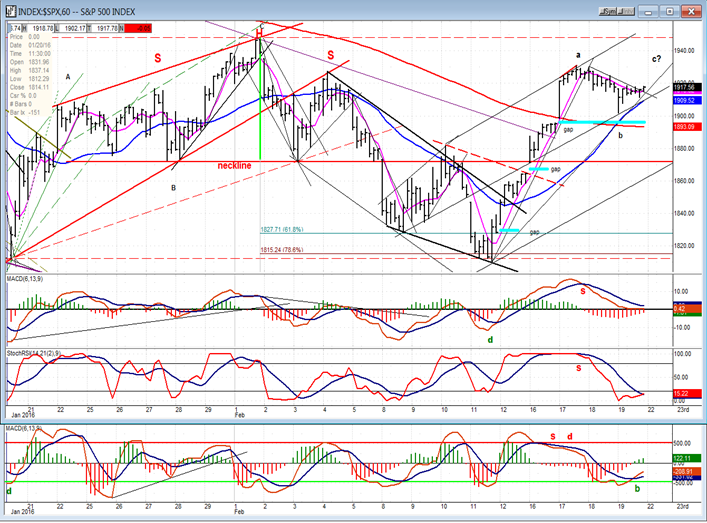Click the 'c?' wave label

click(656, 59)
